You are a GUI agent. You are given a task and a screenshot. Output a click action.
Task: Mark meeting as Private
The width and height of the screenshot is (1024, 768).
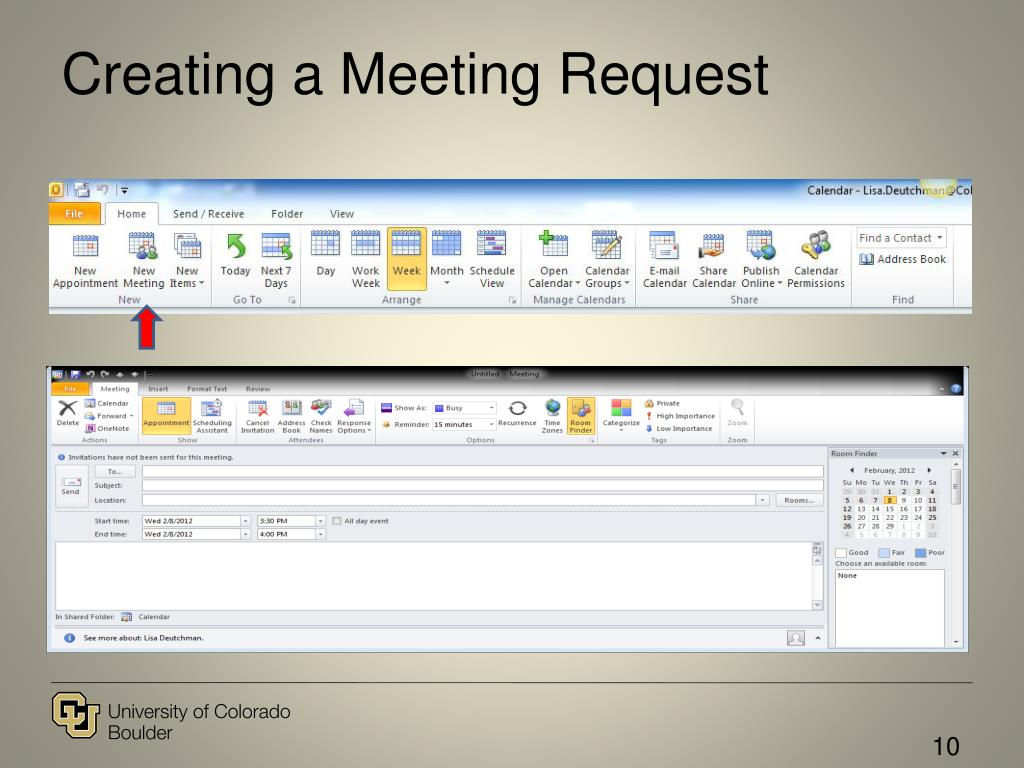(x=662, y=404)
